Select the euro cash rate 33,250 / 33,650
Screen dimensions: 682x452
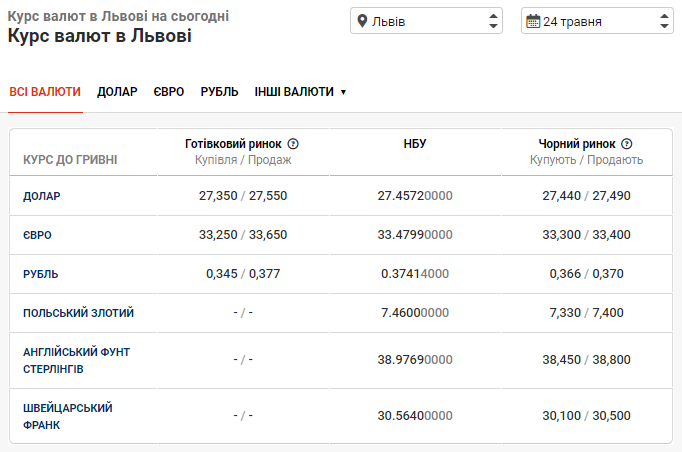tap(243, 234)
